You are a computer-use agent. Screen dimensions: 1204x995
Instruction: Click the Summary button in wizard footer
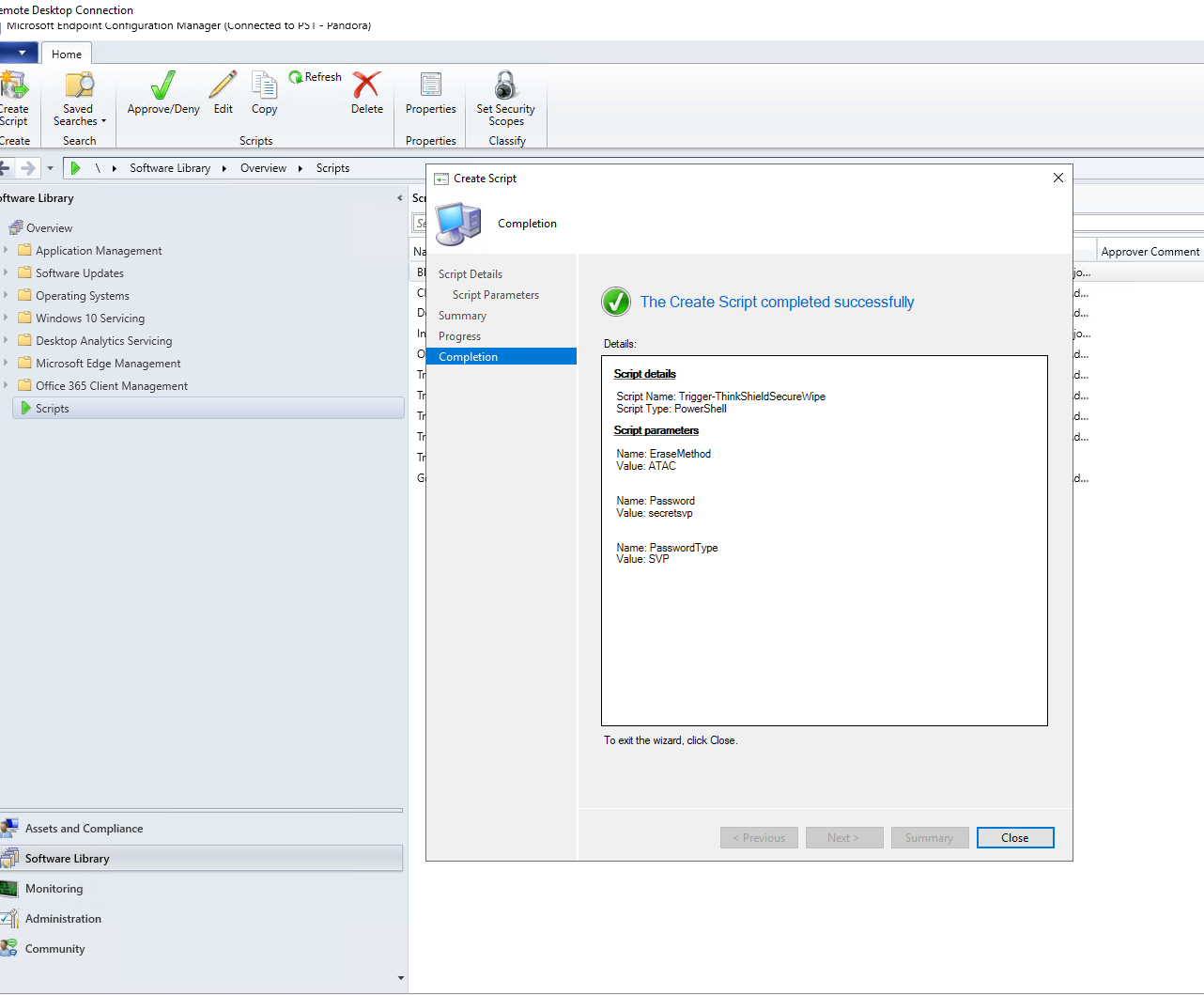pyautogui.click(x=930, y=838)
